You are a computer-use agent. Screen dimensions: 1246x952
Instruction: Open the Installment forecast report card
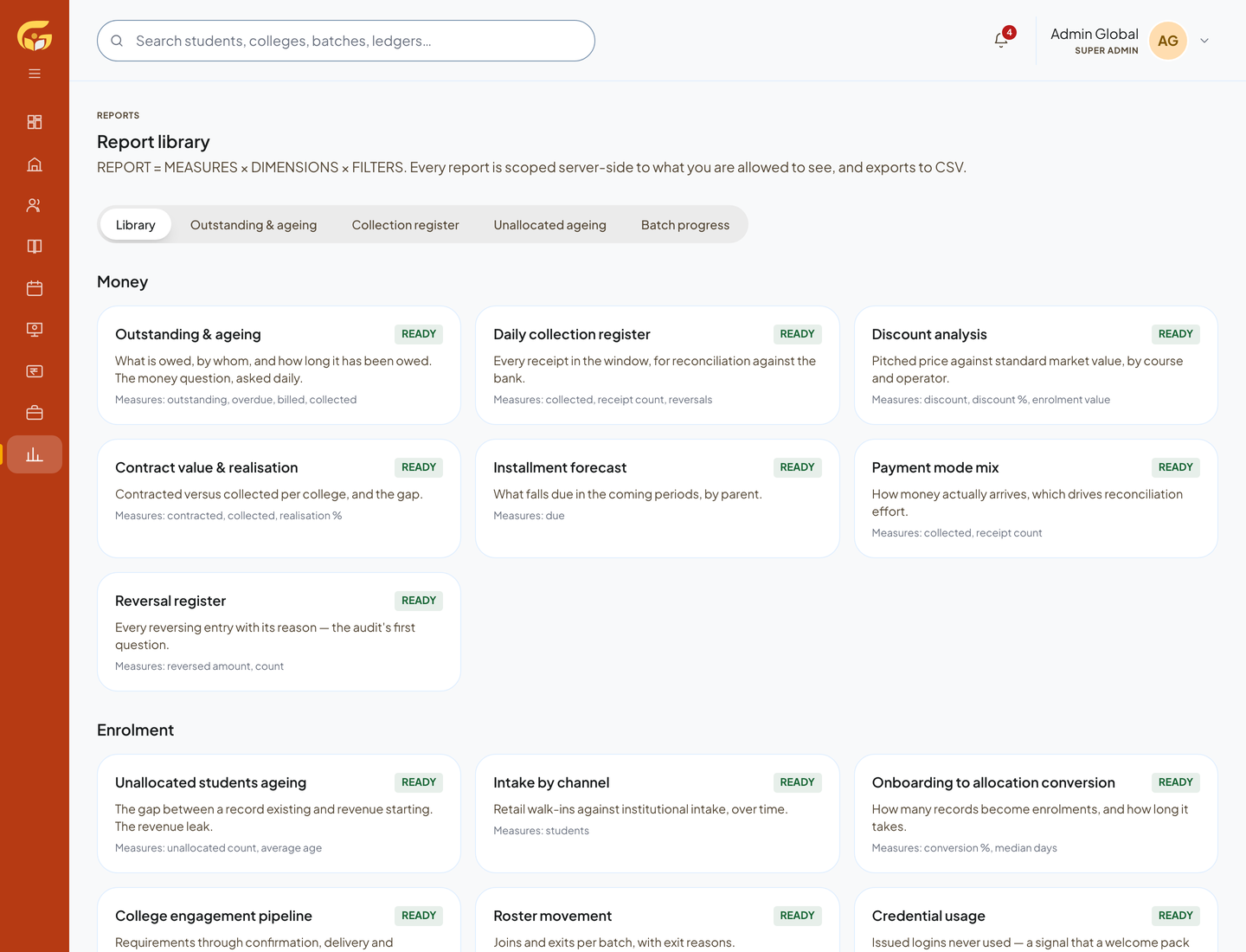pyautogui.click(x=658, y=499)
